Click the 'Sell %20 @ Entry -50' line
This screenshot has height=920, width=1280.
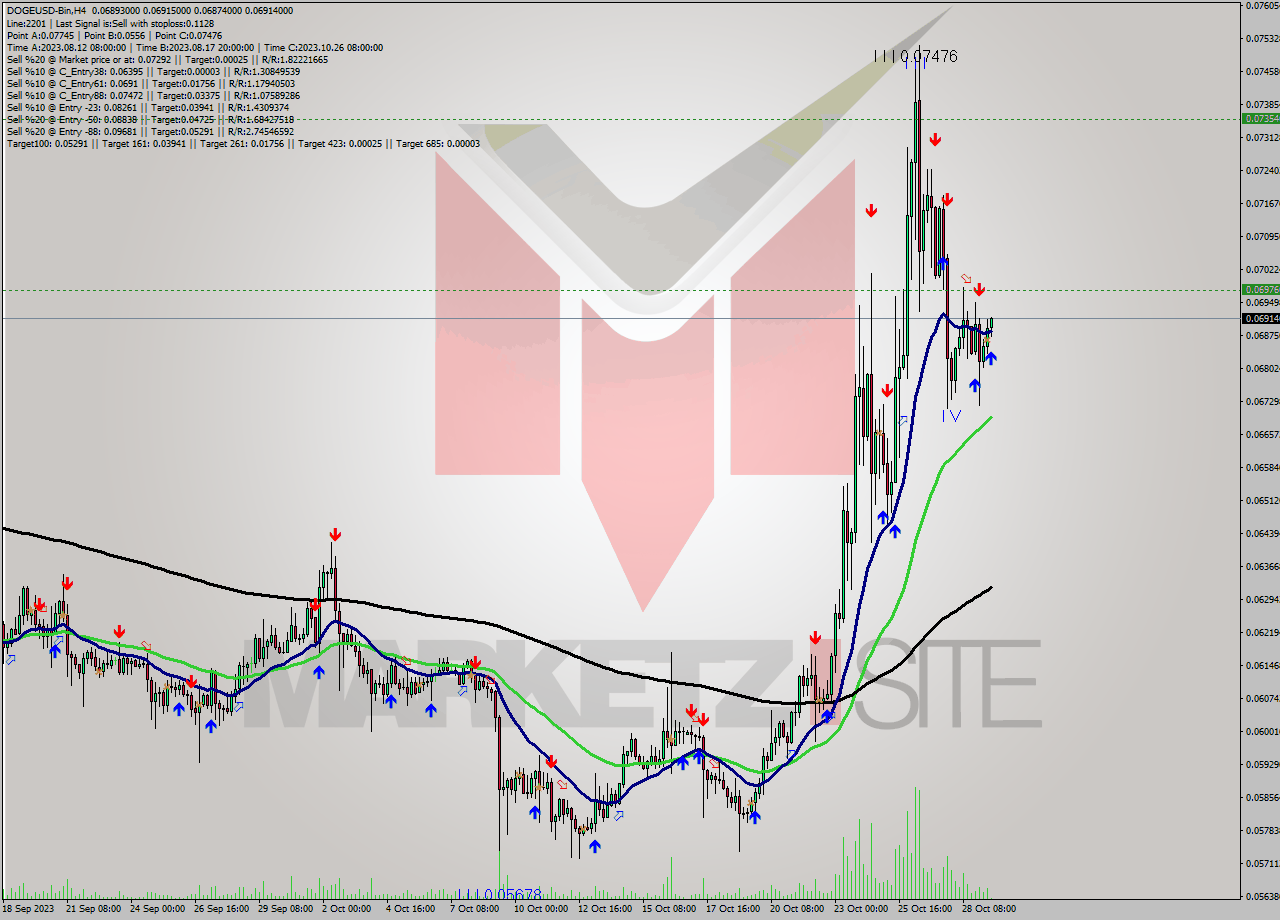coord(150,119)
